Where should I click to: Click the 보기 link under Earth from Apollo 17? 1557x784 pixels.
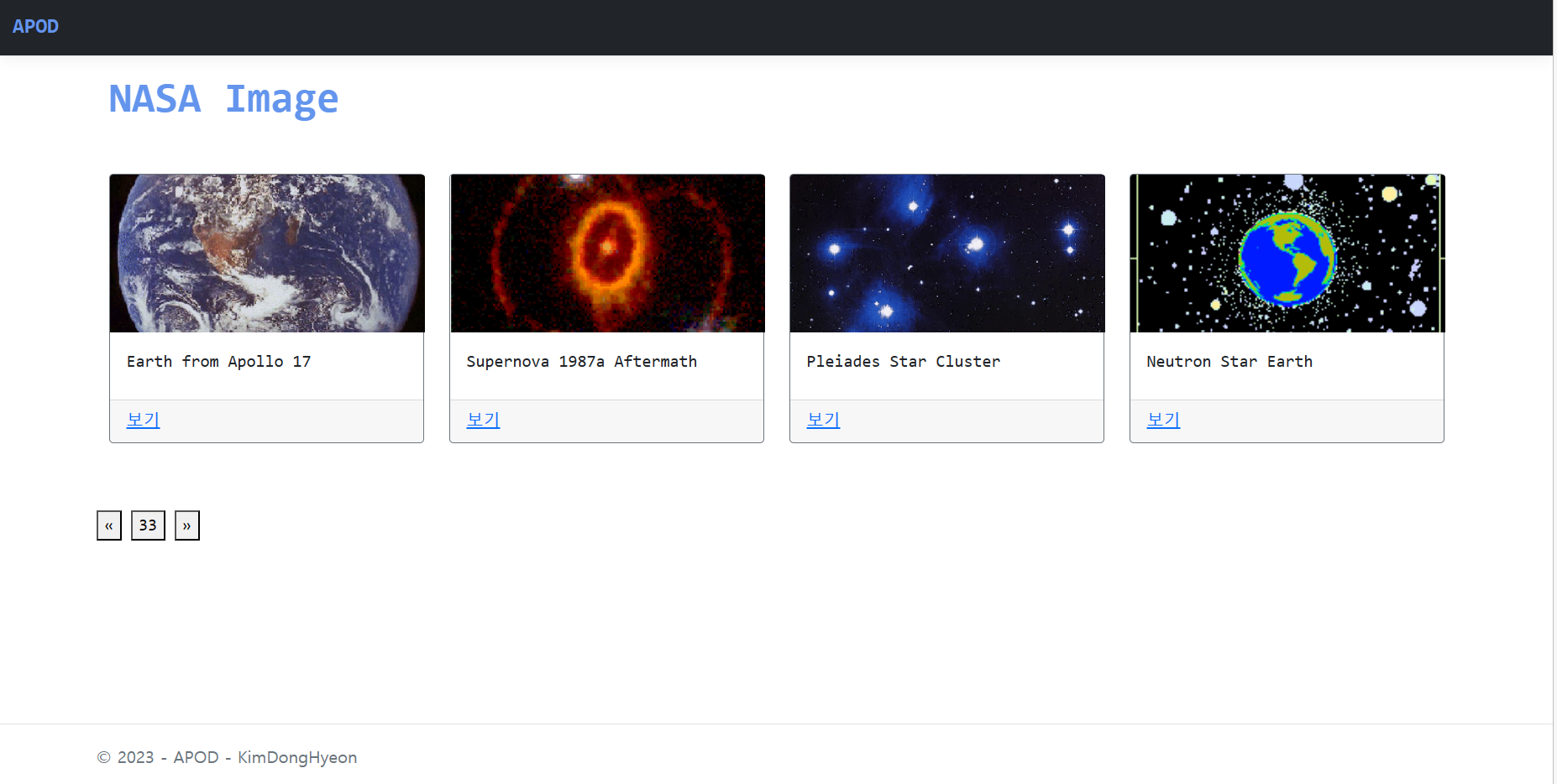(144, 420)
